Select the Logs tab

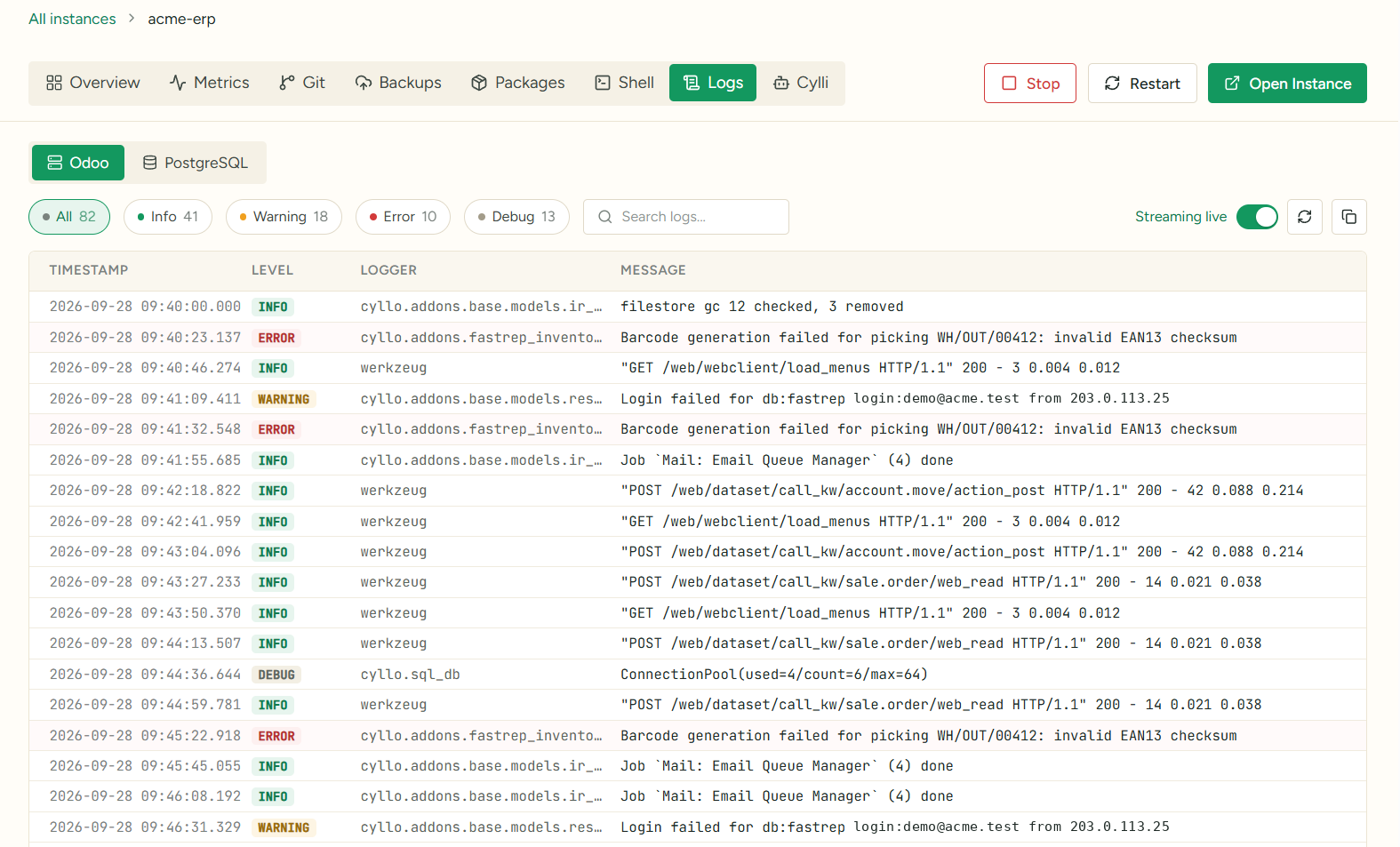[713, 83]
